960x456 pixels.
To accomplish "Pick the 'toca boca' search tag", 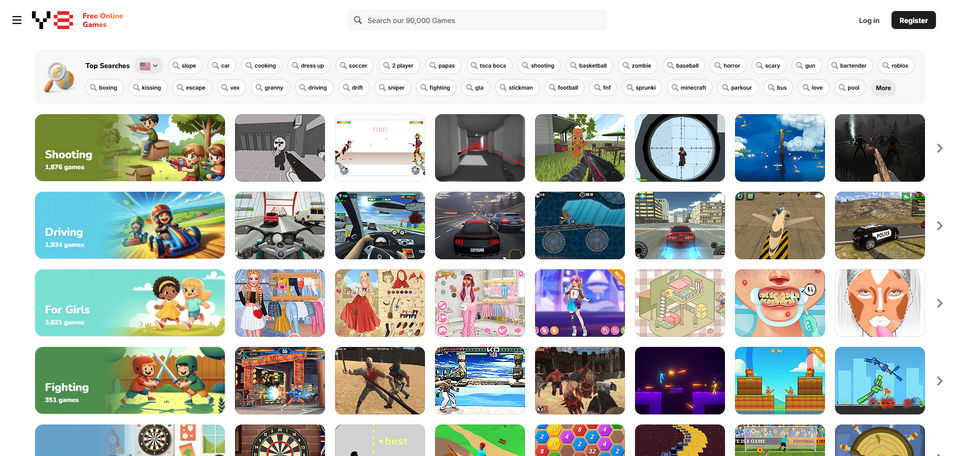I will pos(489,65).
